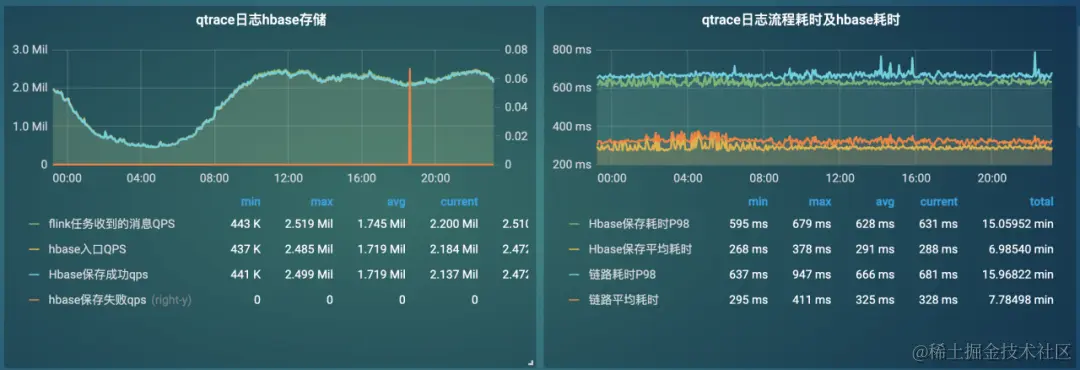The image size is (1080, 370).
Task: Click the orange color line beside 链路平均耗时
Action: [x=574, y=300]
